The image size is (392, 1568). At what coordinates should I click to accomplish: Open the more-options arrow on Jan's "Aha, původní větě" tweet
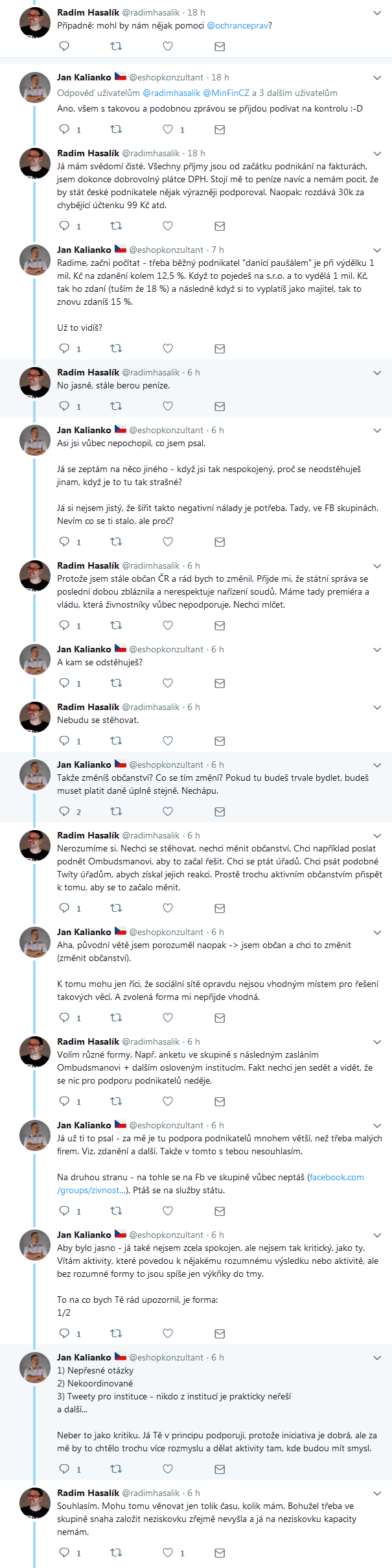[377, 932]
